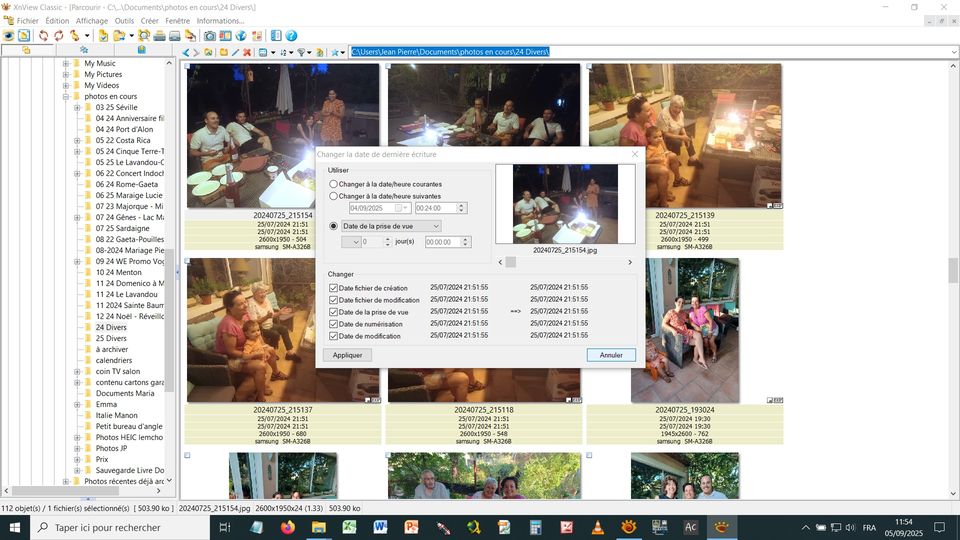Click the Annuler button
The image size is (960, 540).
611,355
